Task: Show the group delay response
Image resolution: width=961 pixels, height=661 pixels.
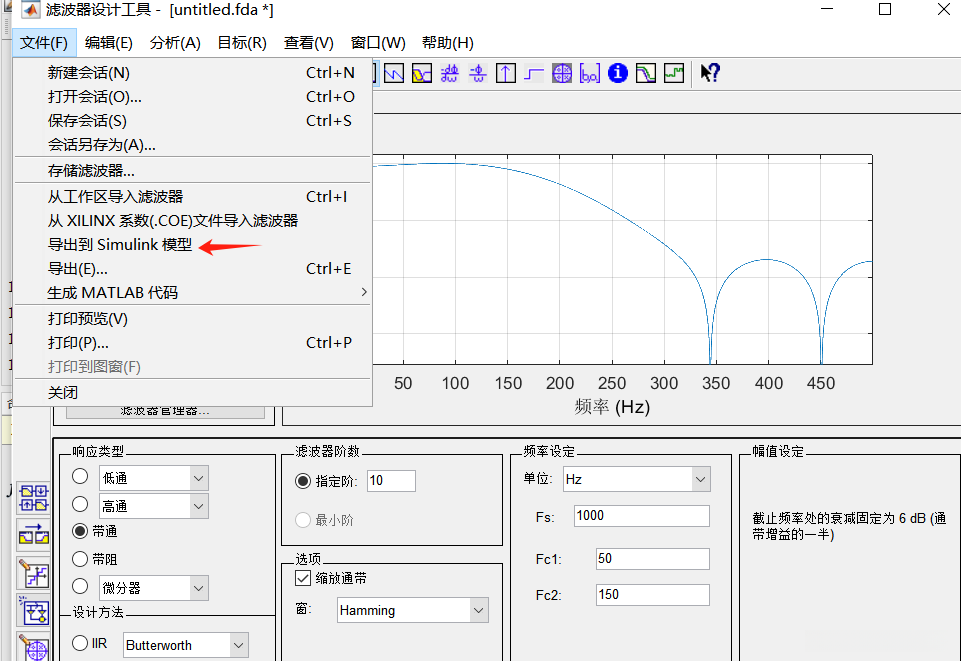Action: [x=450, y=74]
